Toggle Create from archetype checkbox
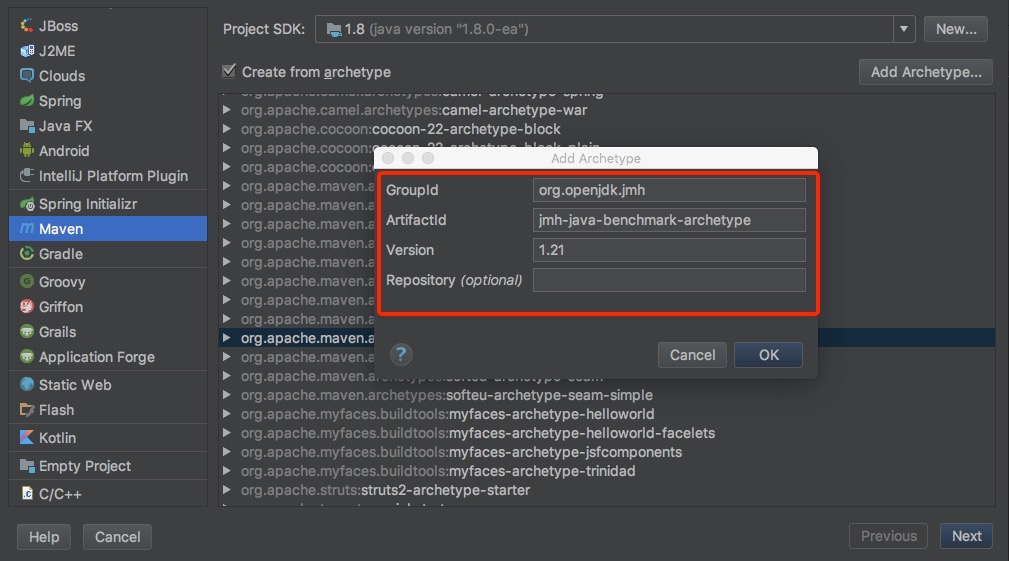 (x=229, y=71)
